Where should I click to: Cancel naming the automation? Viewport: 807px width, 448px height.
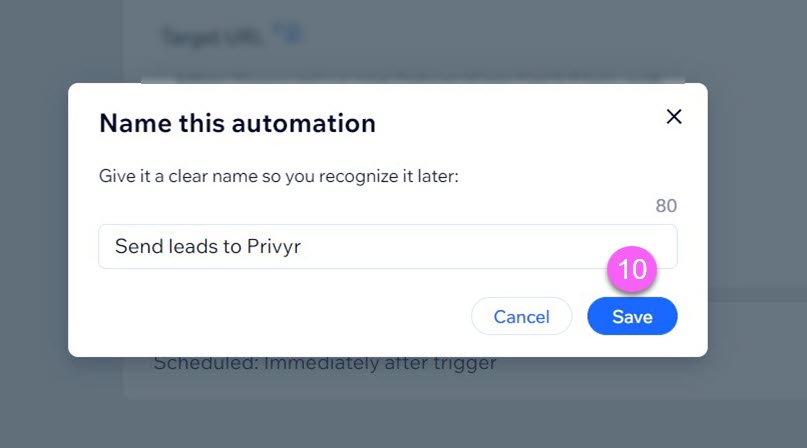(521, 316)
